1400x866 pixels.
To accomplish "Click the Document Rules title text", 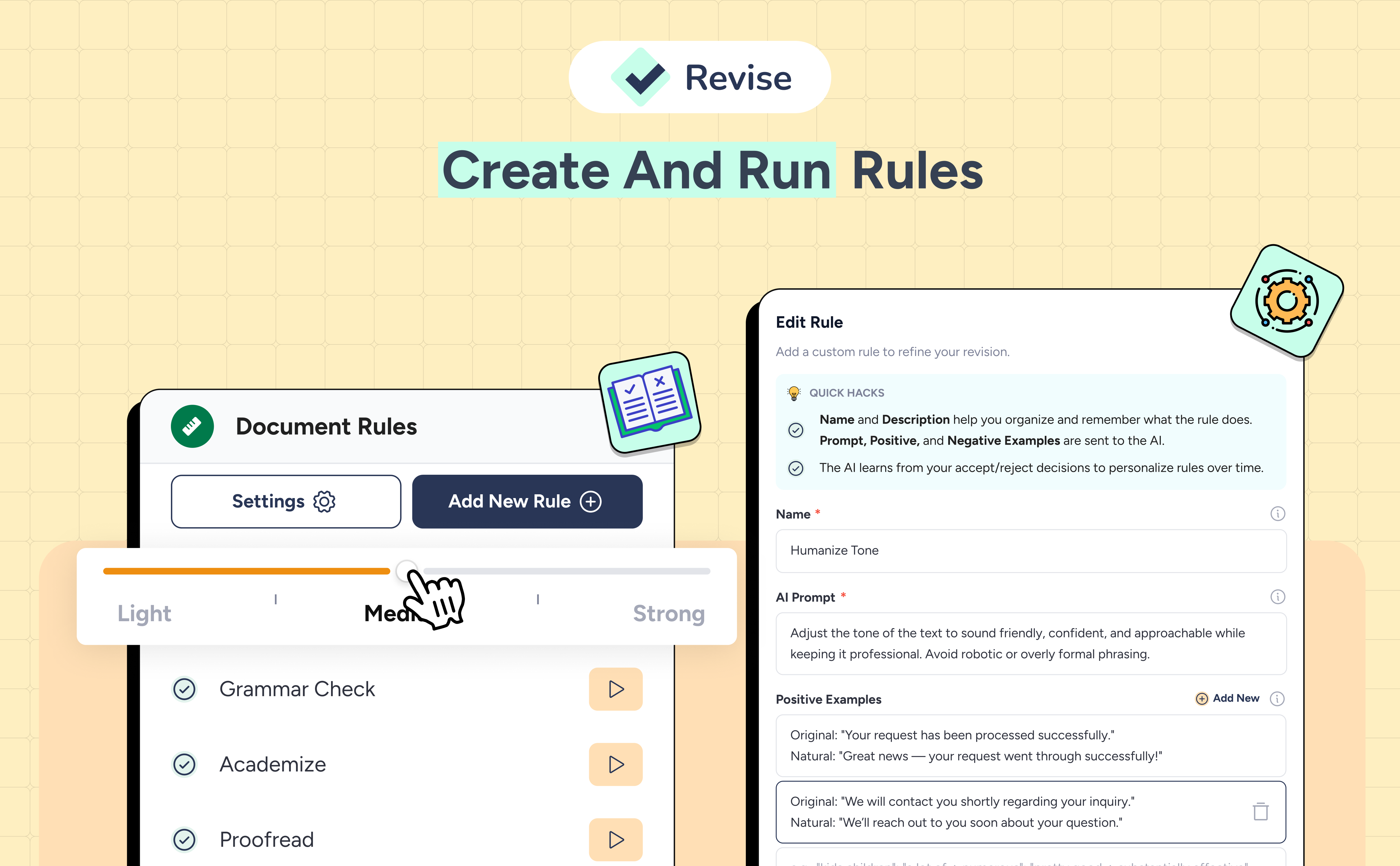I will click(x=326, y=427).
